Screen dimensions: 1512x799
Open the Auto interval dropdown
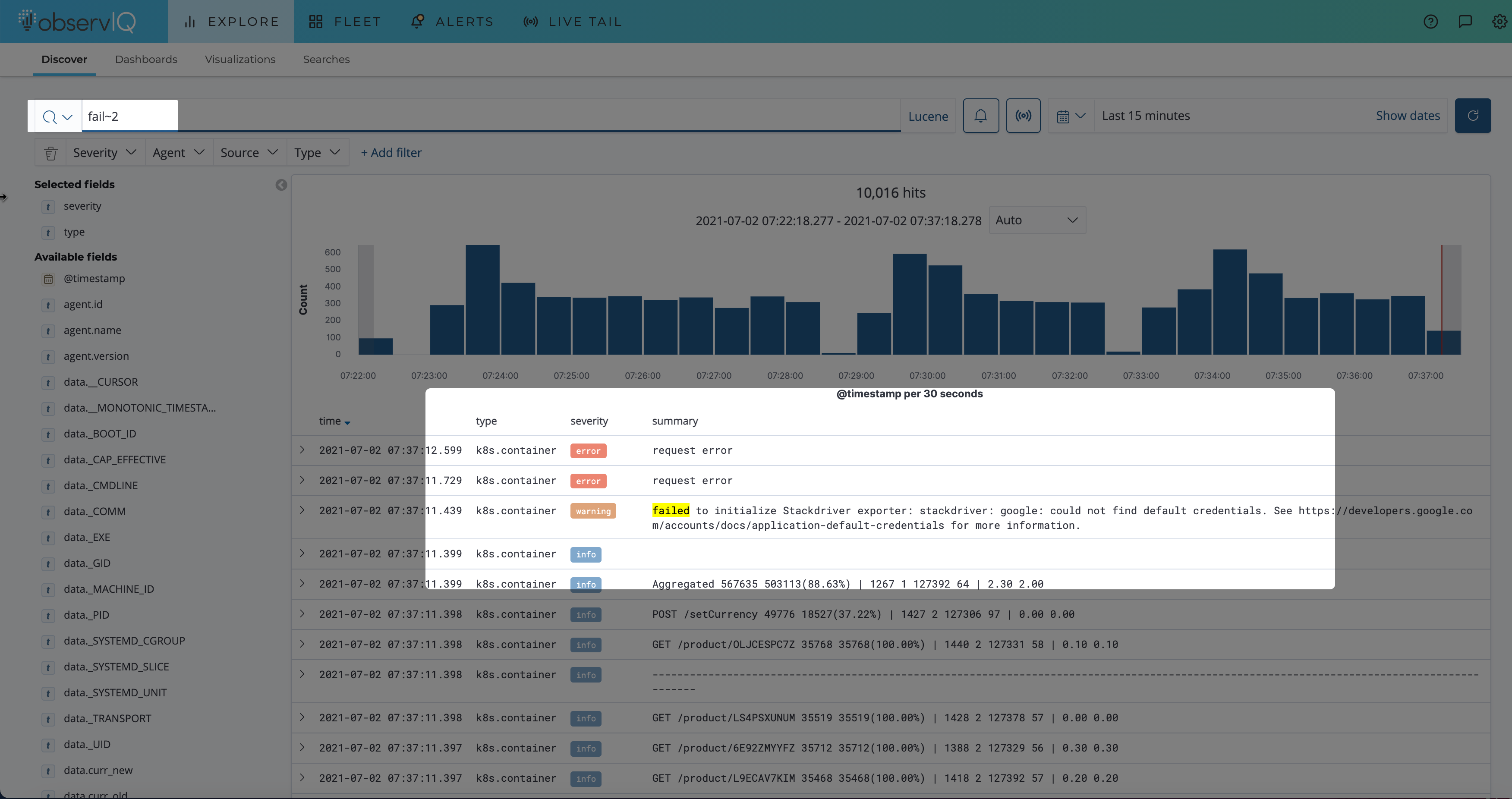tap(1037, 220)
